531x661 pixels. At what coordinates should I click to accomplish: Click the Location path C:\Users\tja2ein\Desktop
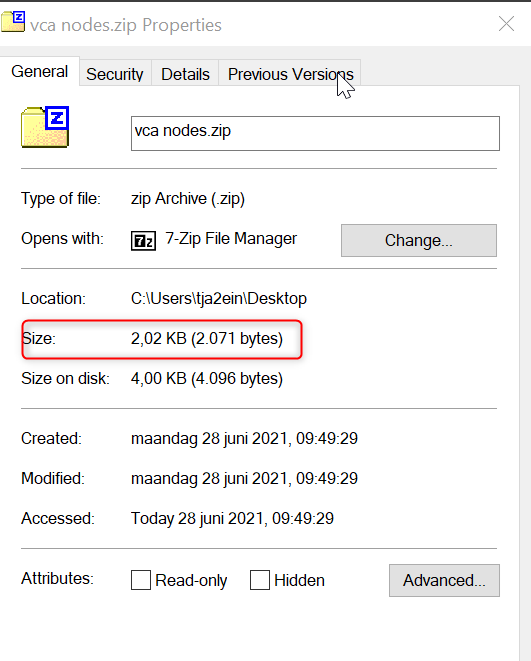219,298
